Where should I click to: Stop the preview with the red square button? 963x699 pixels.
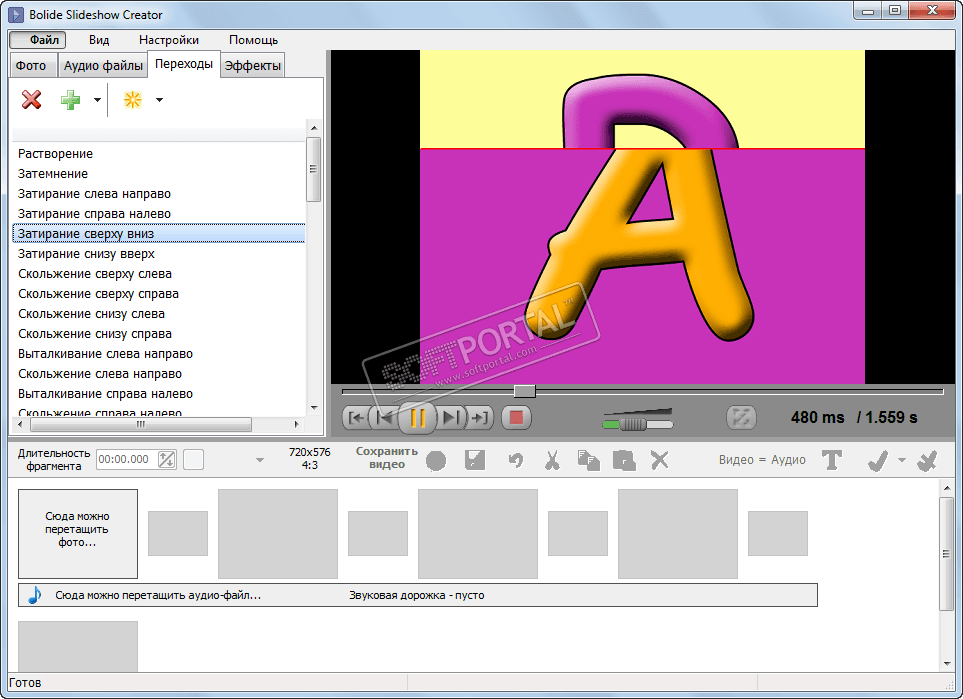pyautogui.click(x=517, y=418)
